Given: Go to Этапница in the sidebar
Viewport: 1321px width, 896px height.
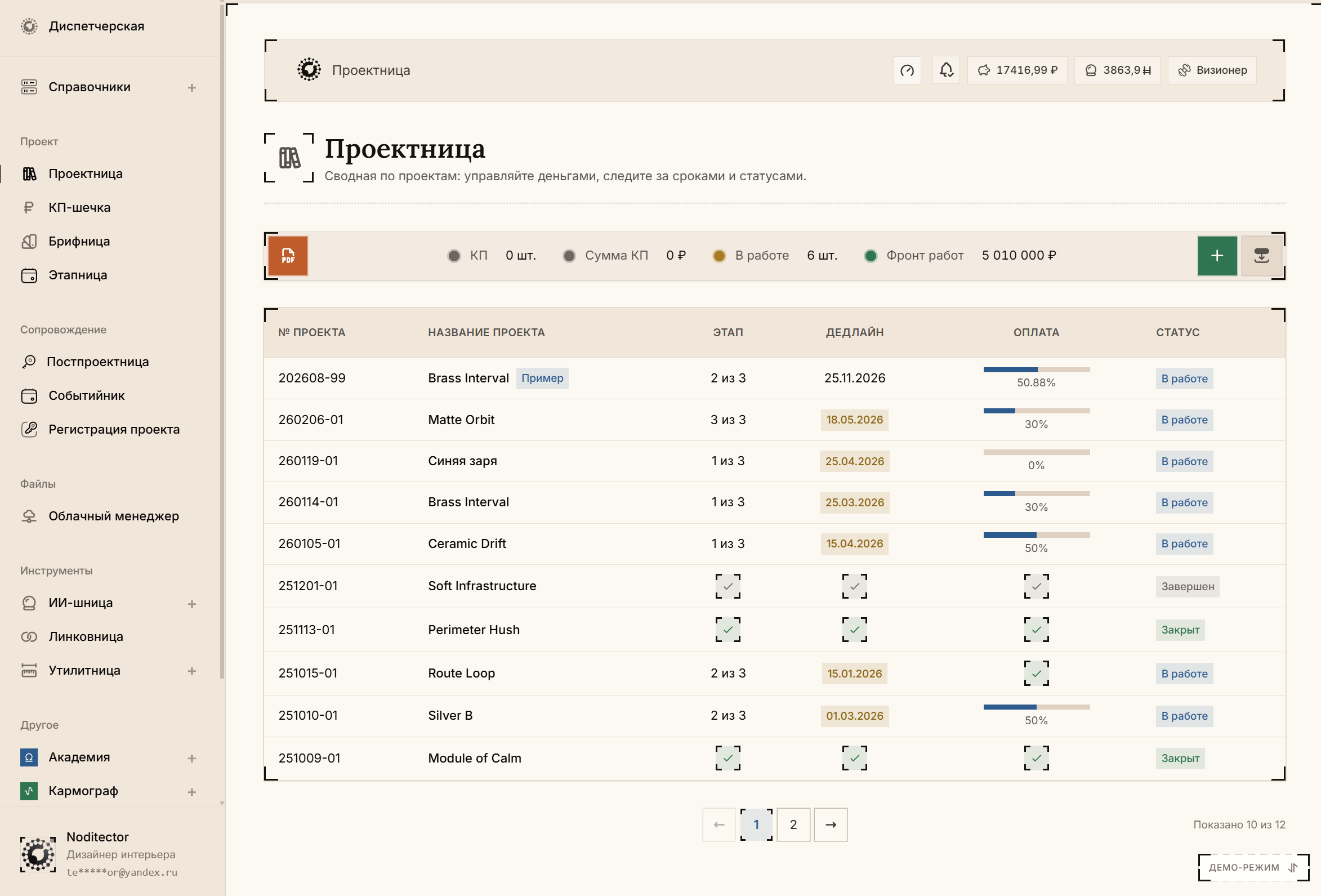Looking at the screenshot, I should [x=77, y=275].
